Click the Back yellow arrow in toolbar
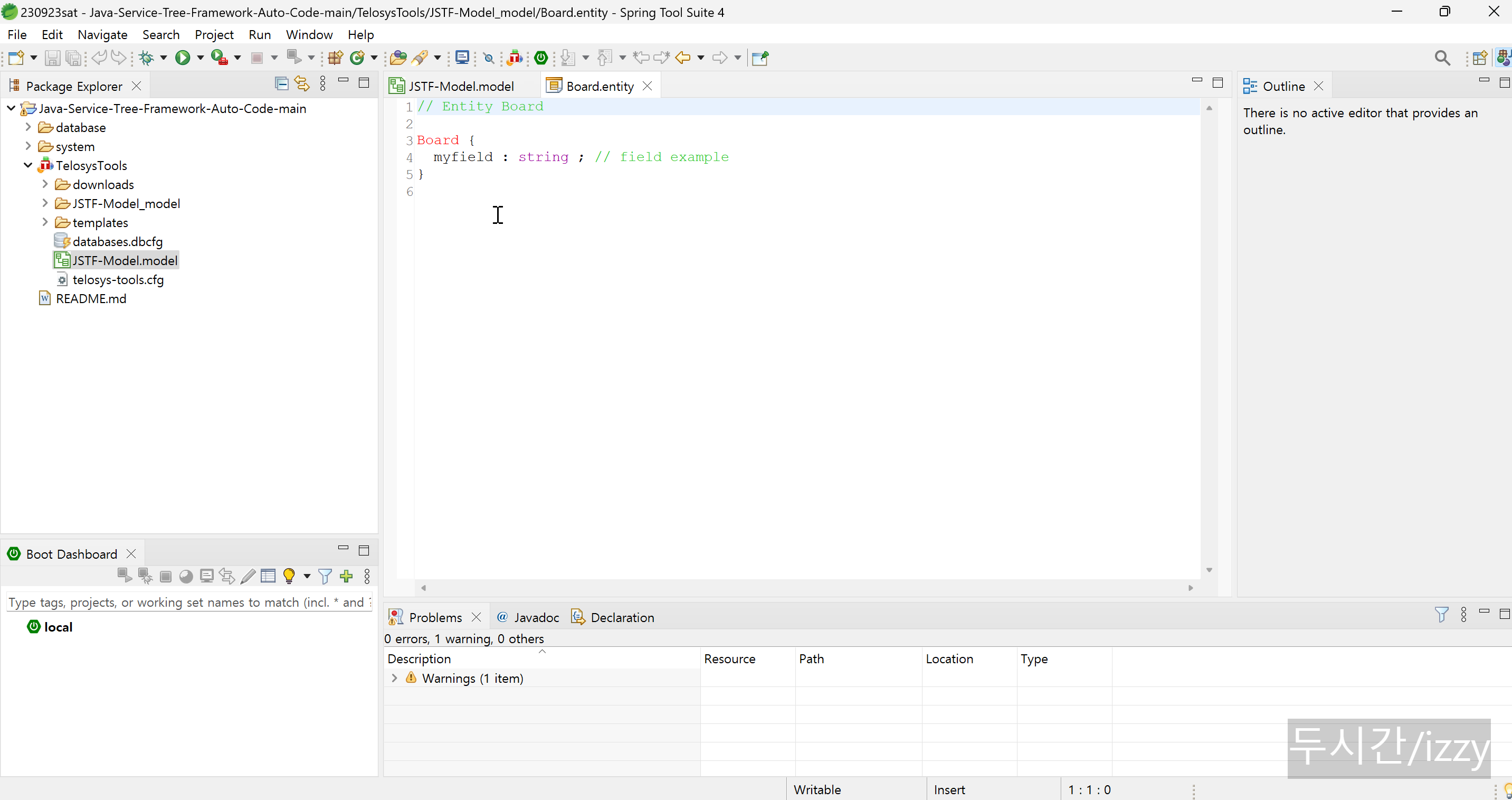1512x800 pixels. (x=682, y=58)
